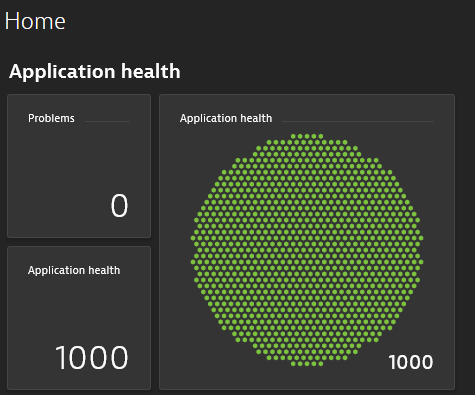The width and height of the screenshot is (475, 395).
Task: Open the Application health honeycomb chart
Action: [x=307, y=250]
